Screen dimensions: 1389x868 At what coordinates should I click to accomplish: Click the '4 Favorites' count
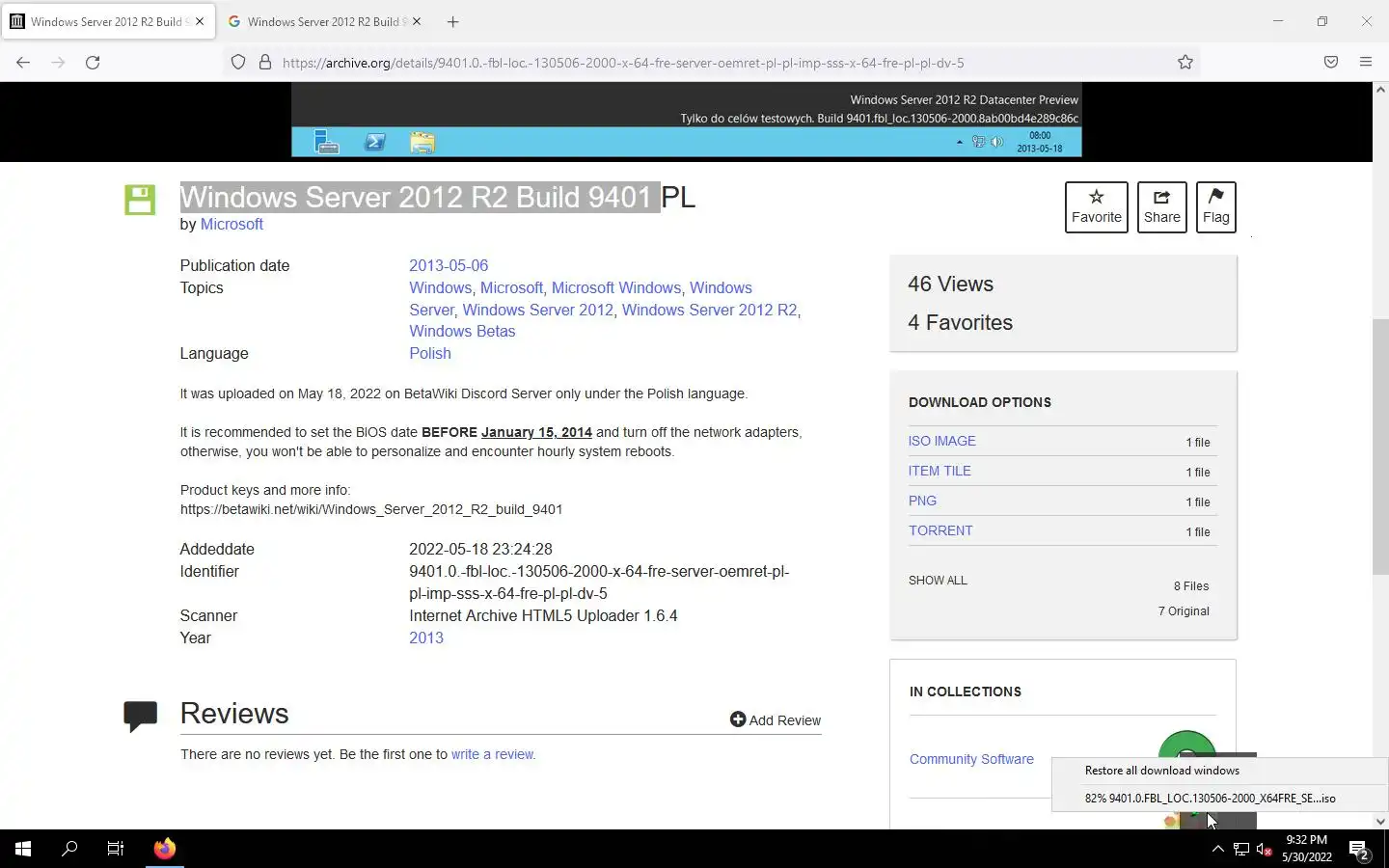[x=960, y=322]
